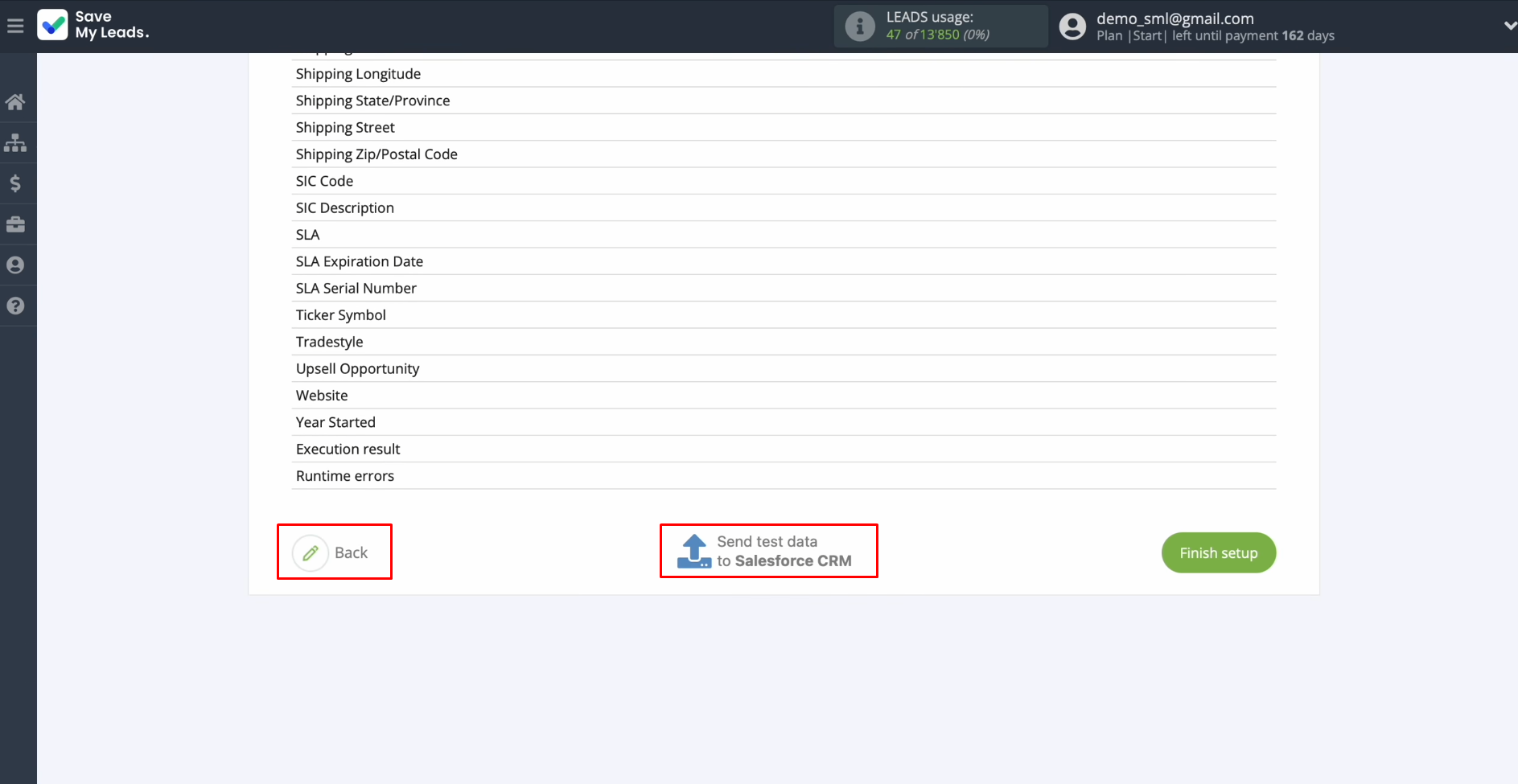Viewport: 1518px width, 784px height.
Task: Select the Shipping State/Province row
Action: (x=784, y=101)
